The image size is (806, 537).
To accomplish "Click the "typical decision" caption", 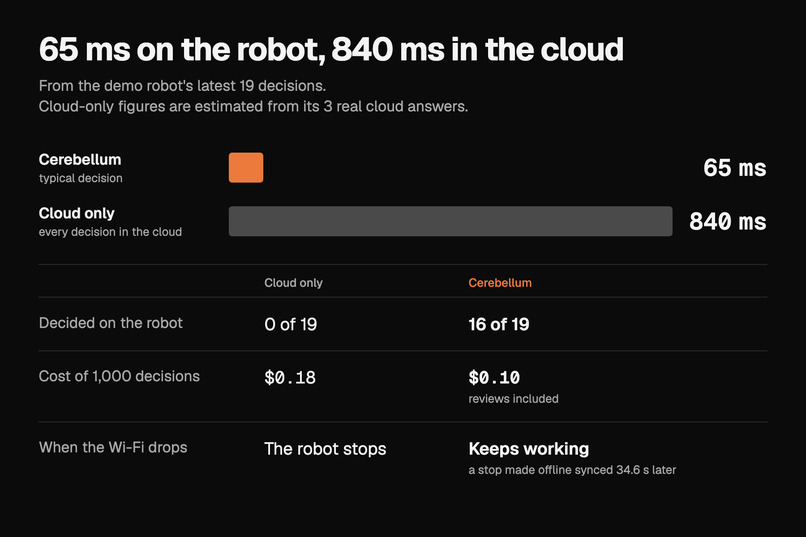I will click(x=81, y=178).
